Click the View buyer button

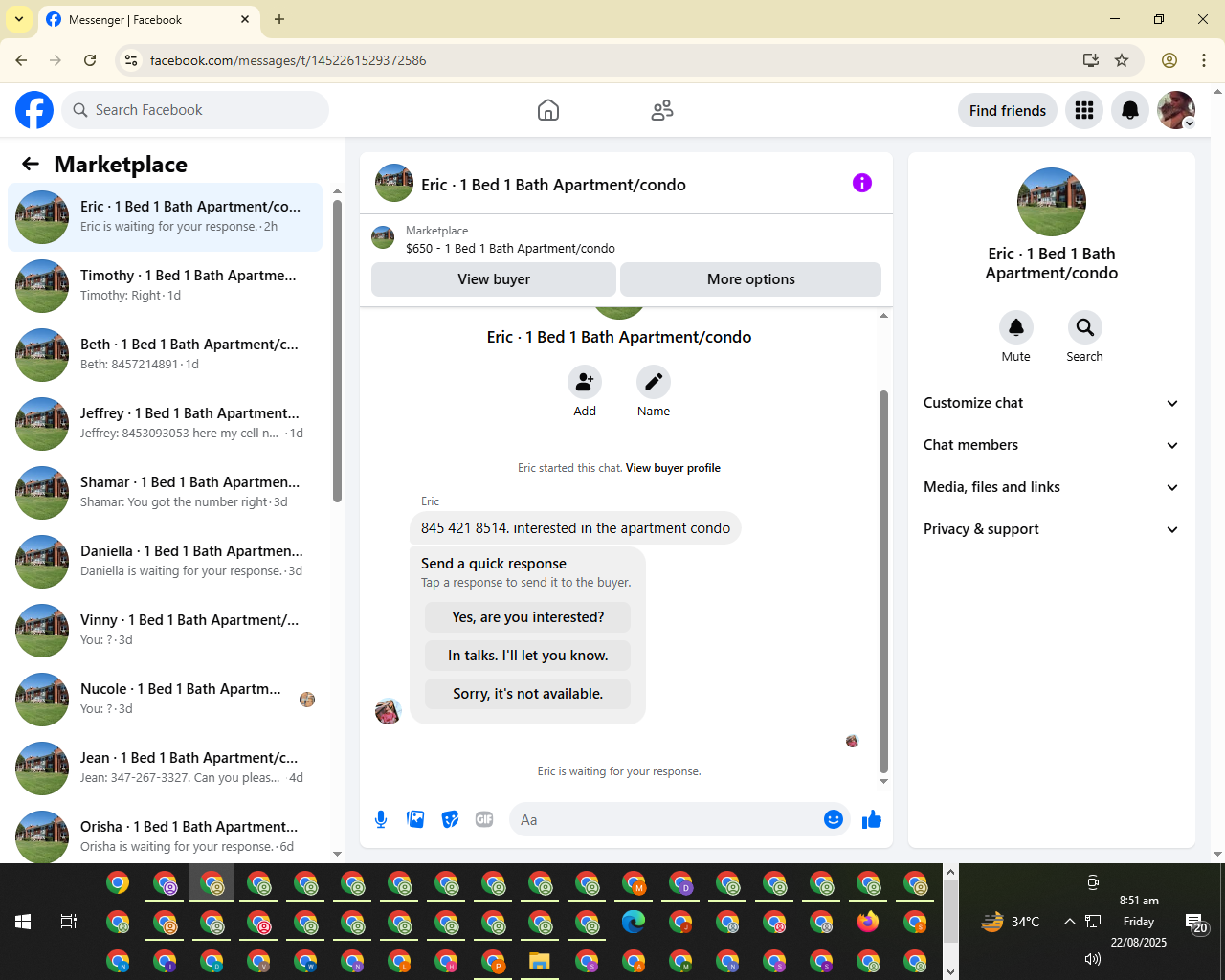494,279
